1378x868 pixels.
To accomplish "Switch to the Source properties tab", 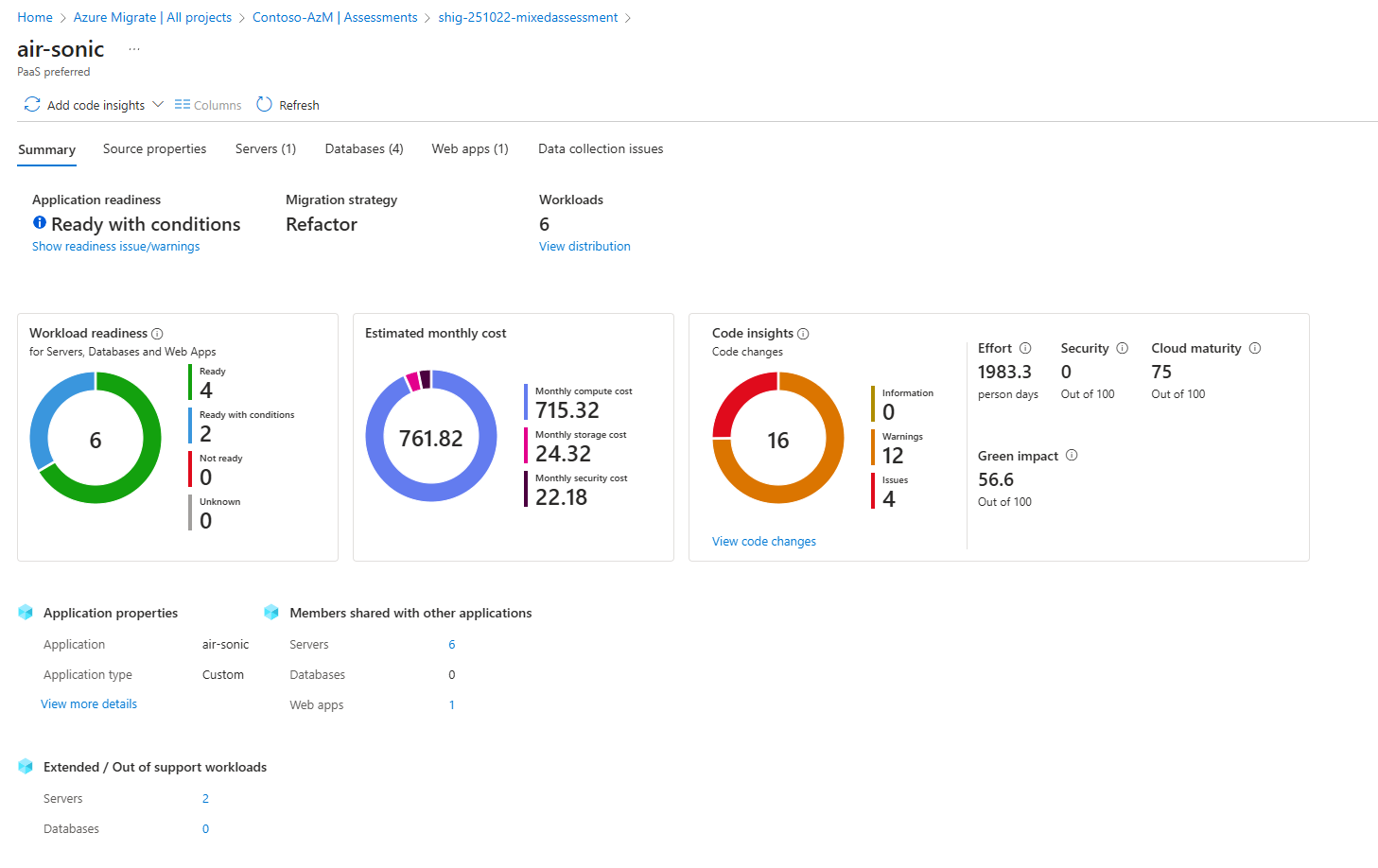I will pyautogui.click(x=154, y=149).
